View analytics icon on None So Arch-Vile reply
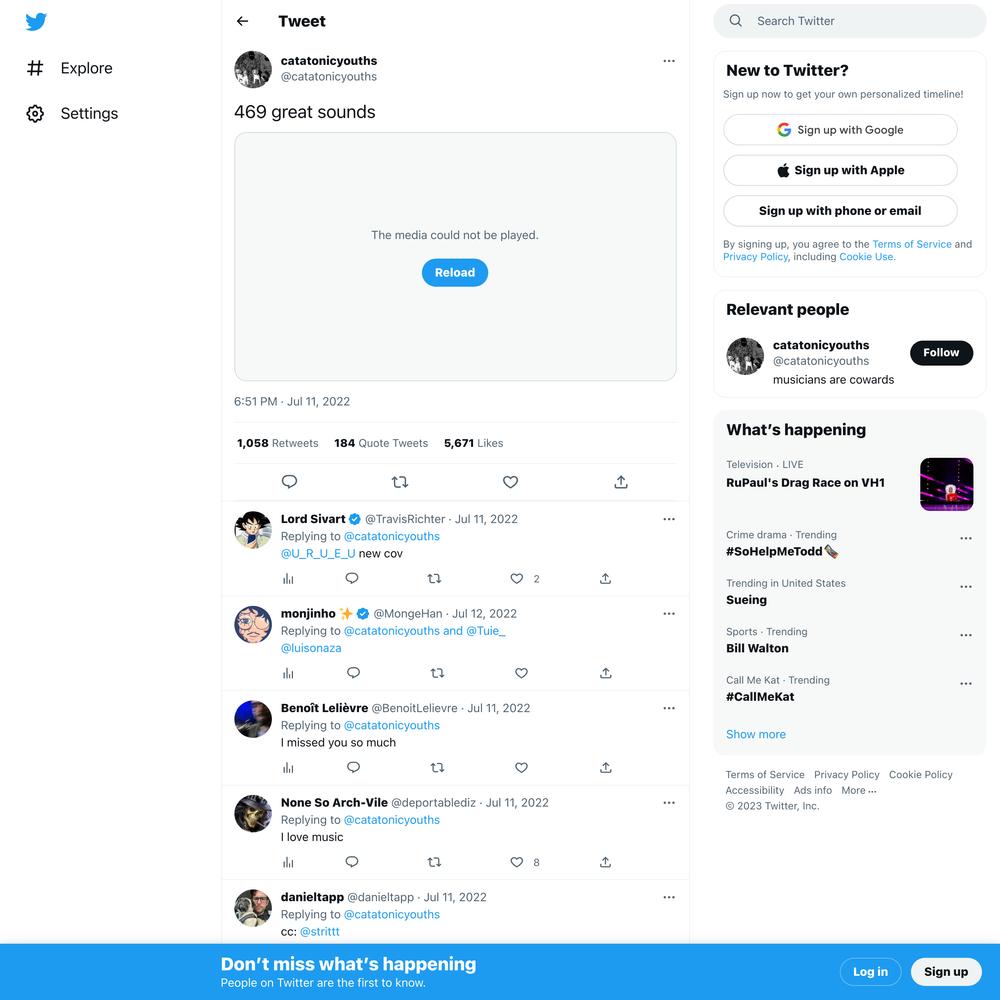This screenshot has width=1000, height=1000. click(288, 862)
